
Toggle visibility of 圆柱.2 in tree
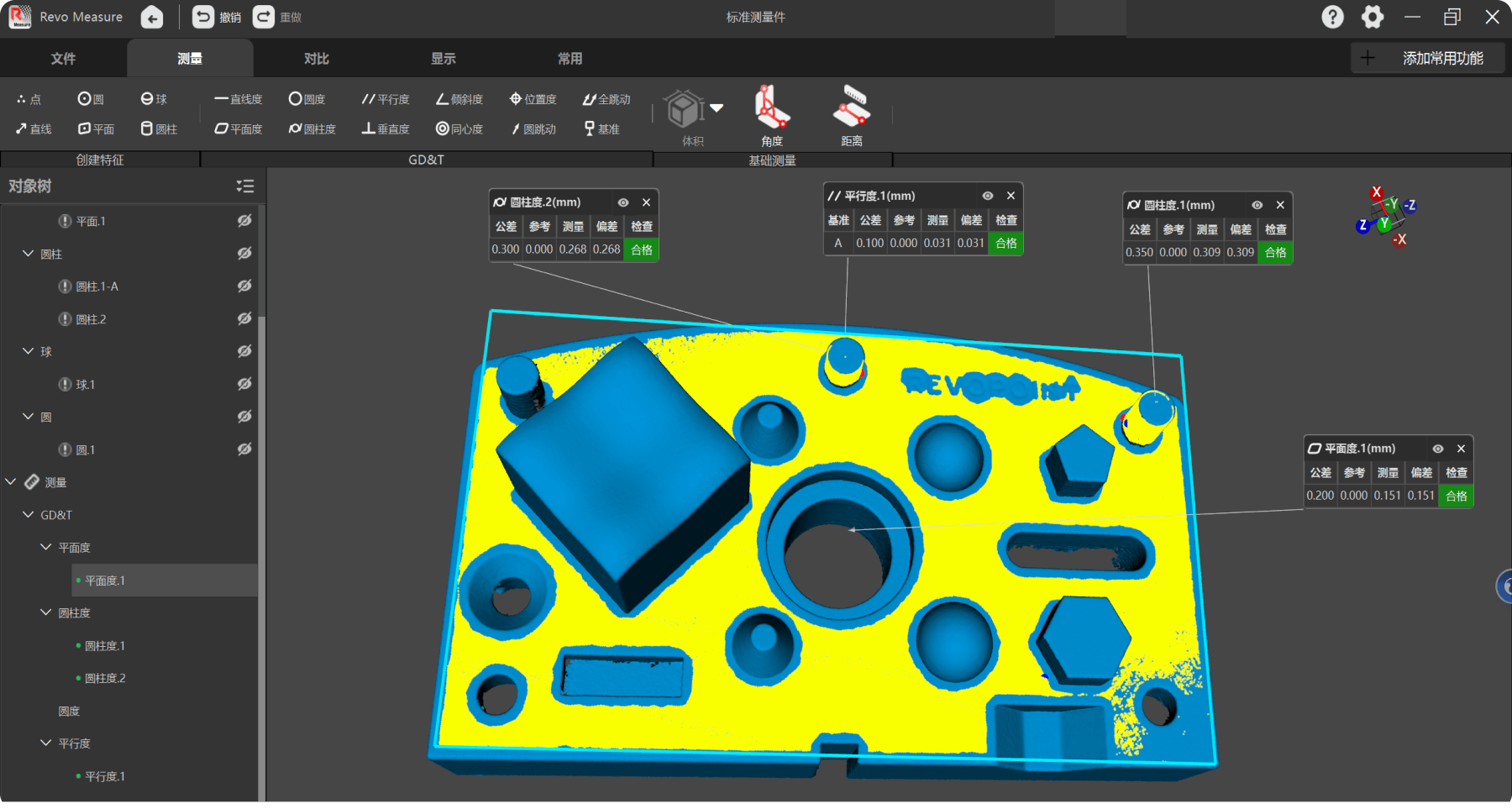pos(244,318)
